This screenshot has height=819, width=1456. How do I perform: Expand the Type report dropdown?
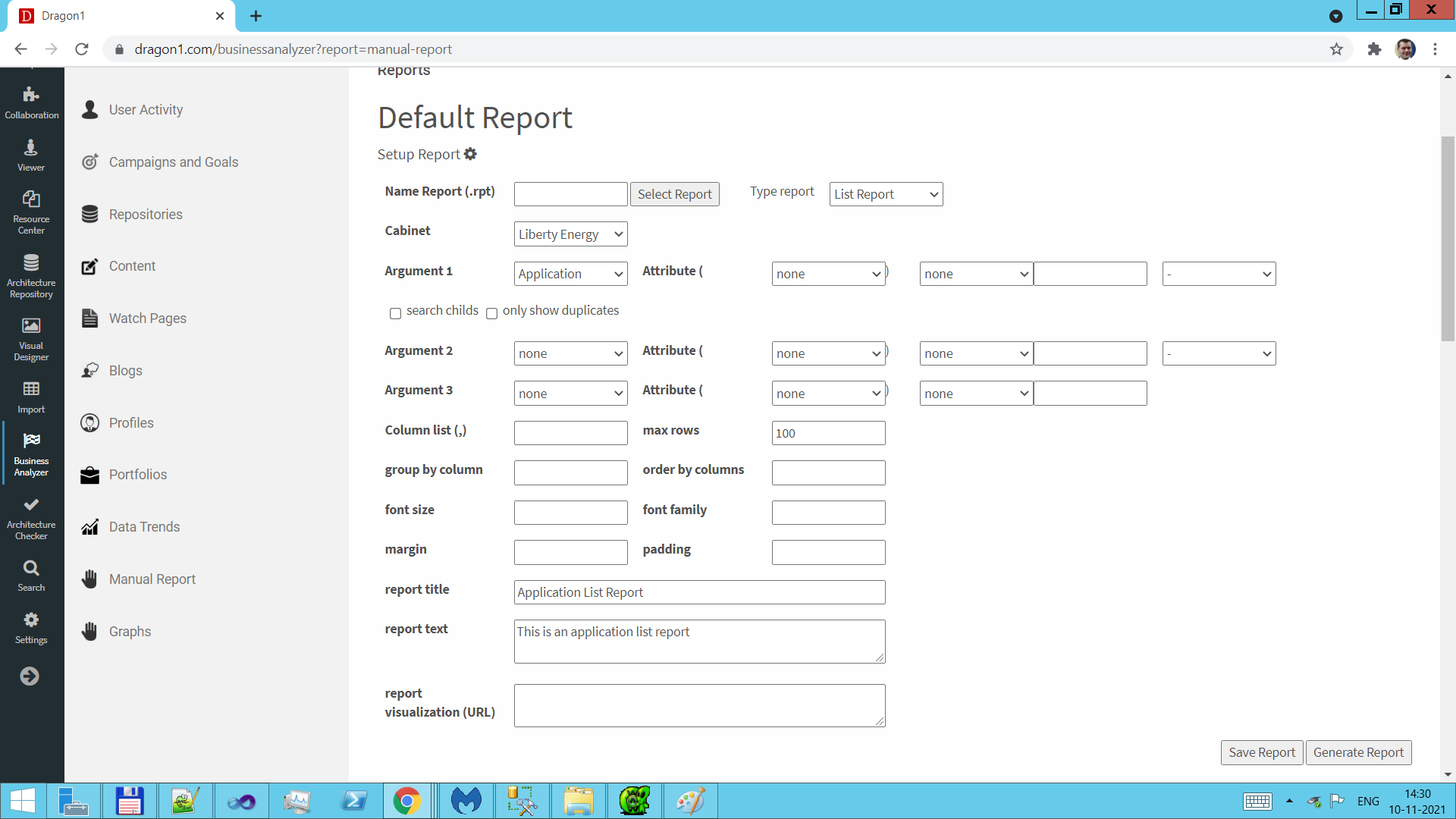pyautogui.click(x=886, y=194)
